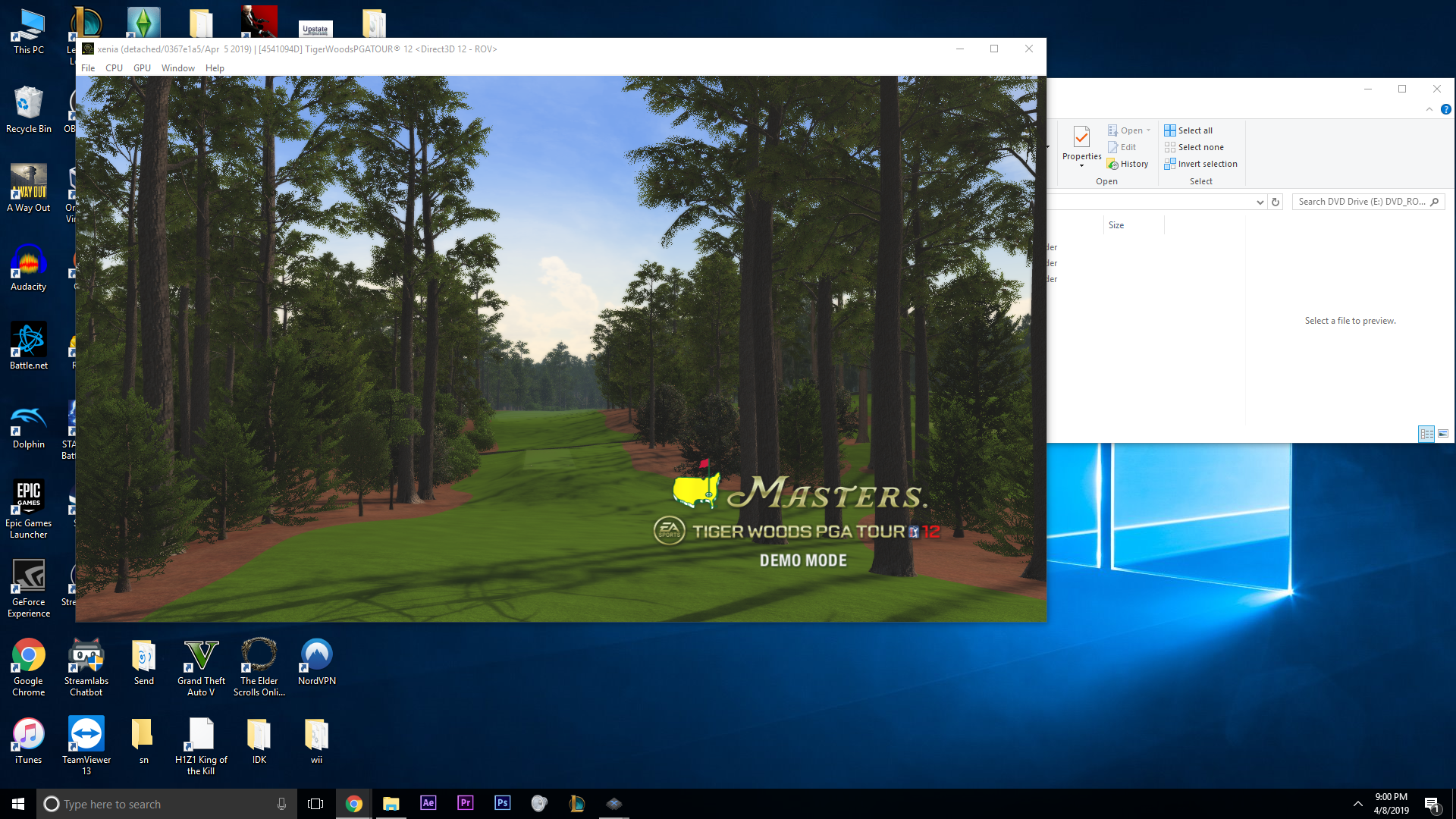Open Adobe Premiere Pro from taskbar
Screen dimensions: 1456x819
click(465, 803)
